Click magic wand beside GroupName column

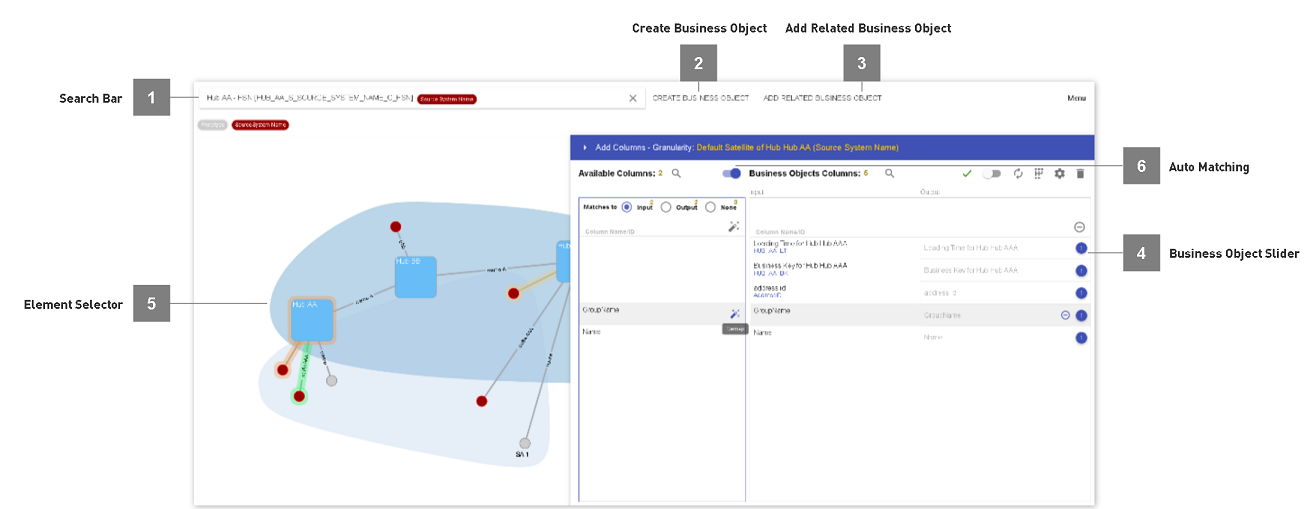[735, 314]
